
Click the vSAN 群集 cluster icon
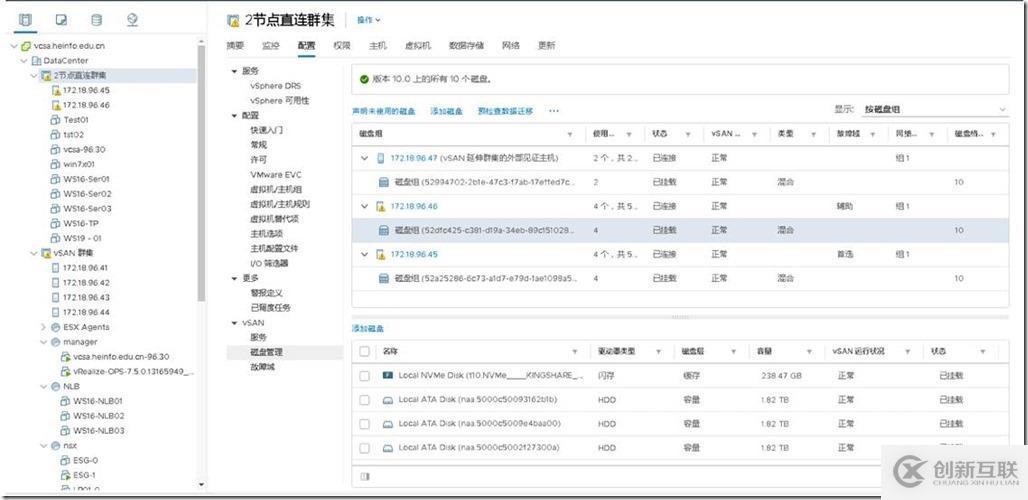point(46,253)
